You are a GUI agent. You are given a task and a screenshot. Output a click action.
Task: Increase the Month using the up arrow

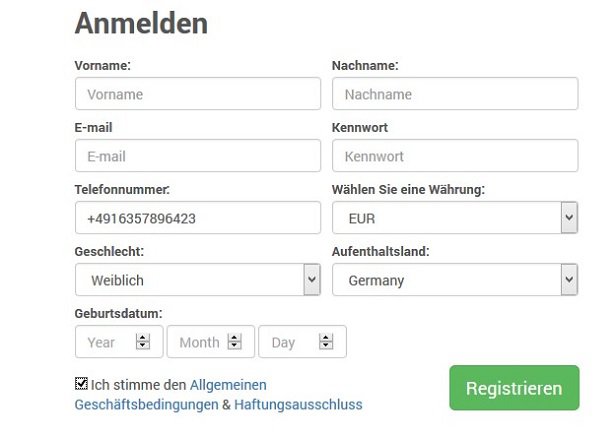click(x=235, y=338)
